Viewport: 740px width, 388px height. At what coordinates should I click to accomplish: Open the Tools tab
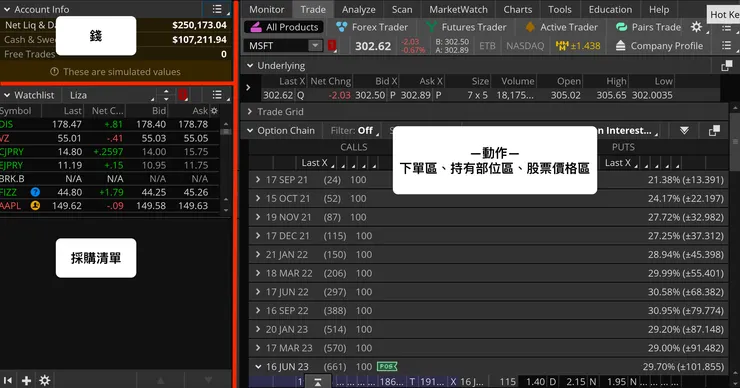coord(560,9)
